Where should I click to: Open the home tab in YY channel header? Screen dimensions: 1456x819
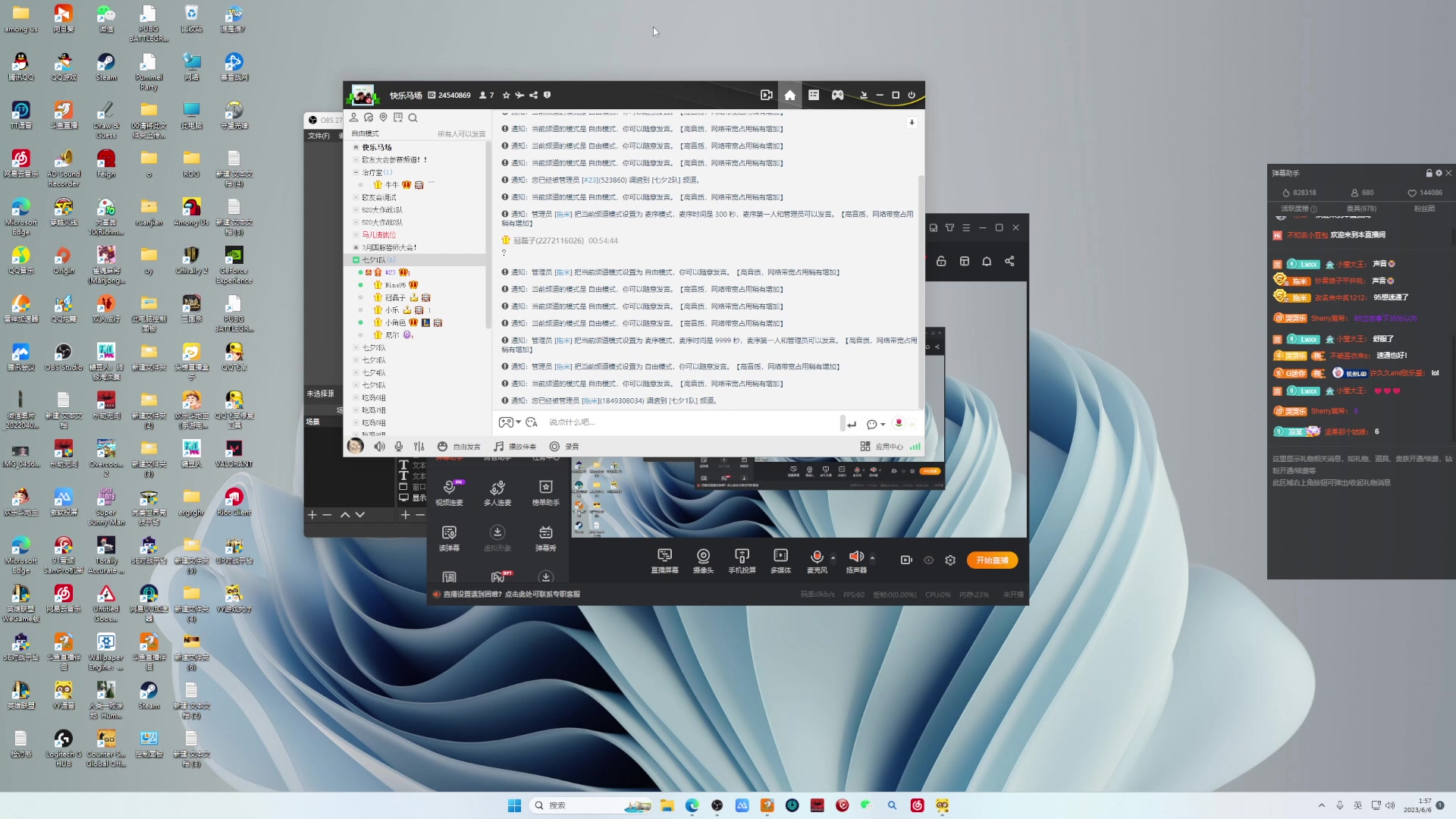coord(789,95)
